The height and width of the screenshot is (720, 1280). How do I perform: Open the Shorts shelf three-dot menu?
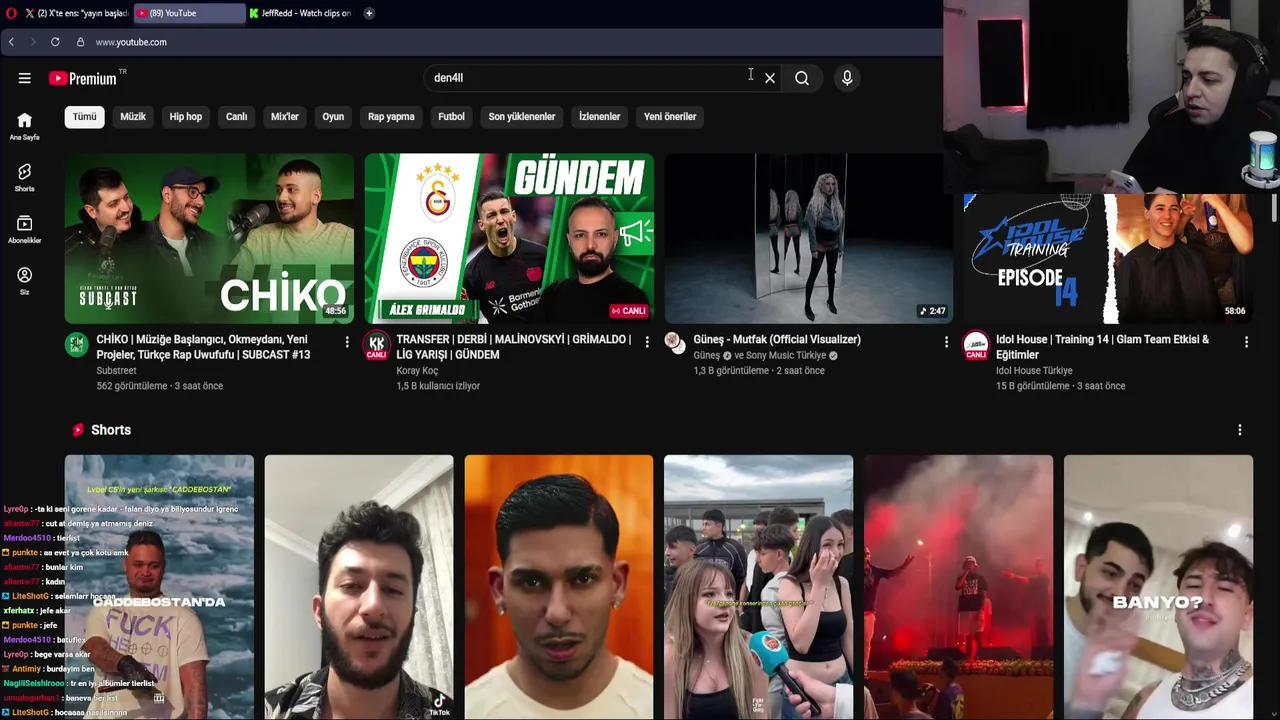coord(1240,430)
